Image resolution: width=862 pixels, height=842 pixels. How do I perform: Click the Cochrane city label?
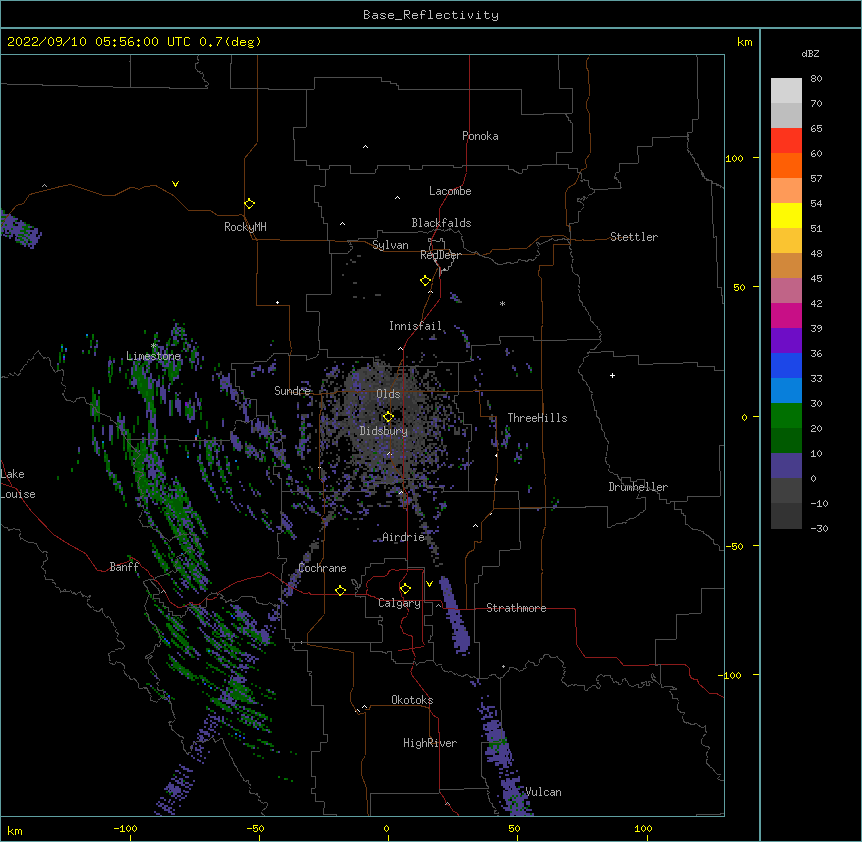coord(322,568)
